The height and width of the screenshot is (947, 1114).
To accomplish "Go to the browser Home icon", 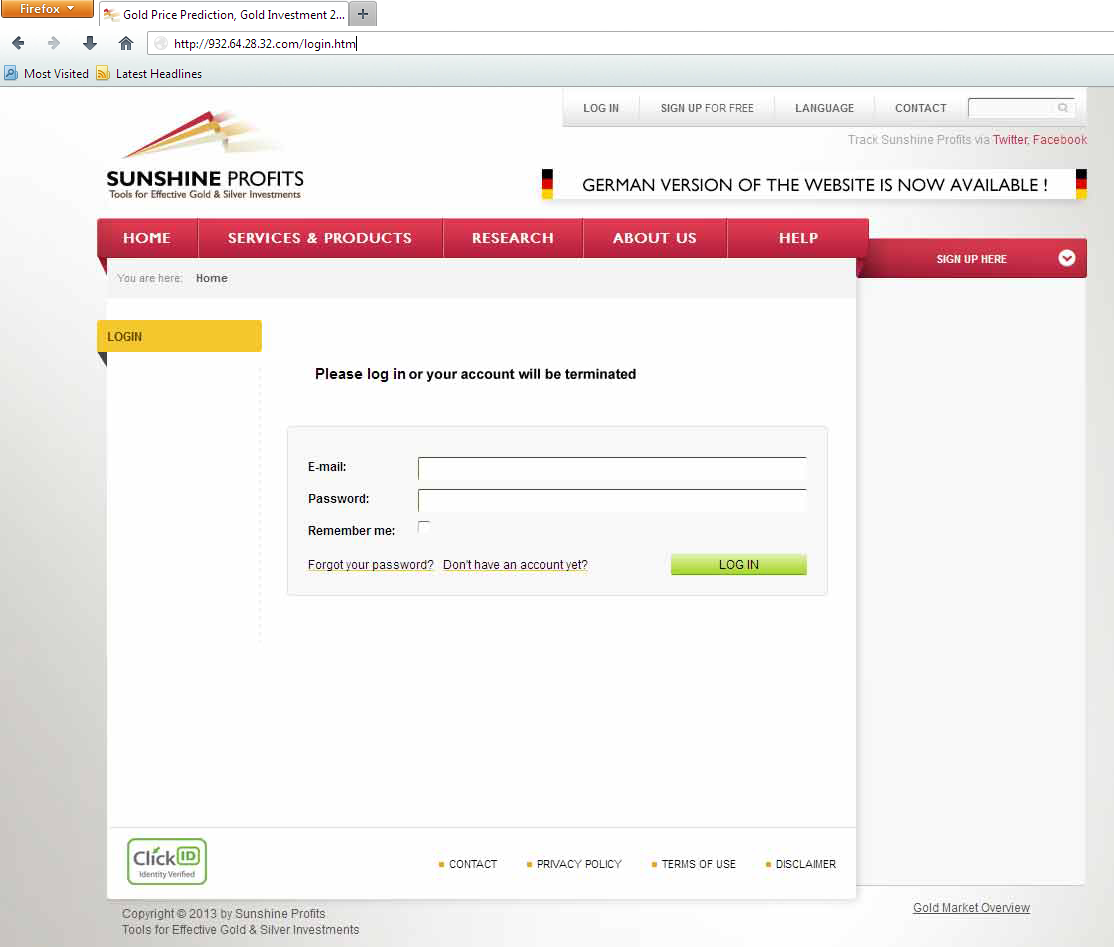I will (126, 43).
